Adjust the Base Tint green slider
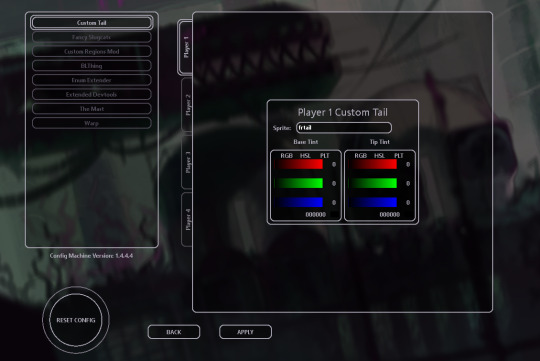Image resolution: width=540 pixels, height=361 pixels. (299, 183)
